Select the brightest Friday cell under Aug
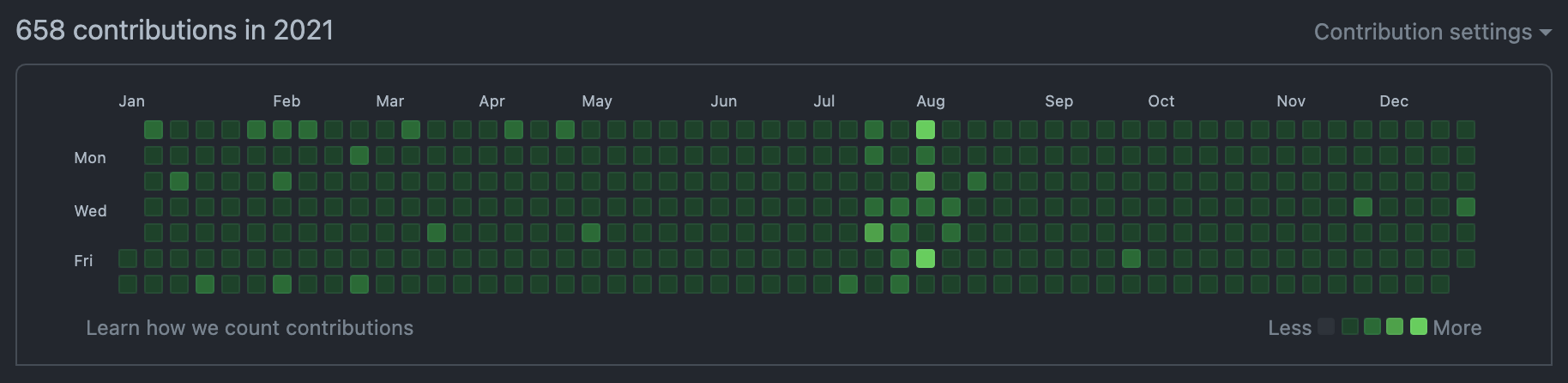The image size is (1568, 383). [926, 258]
